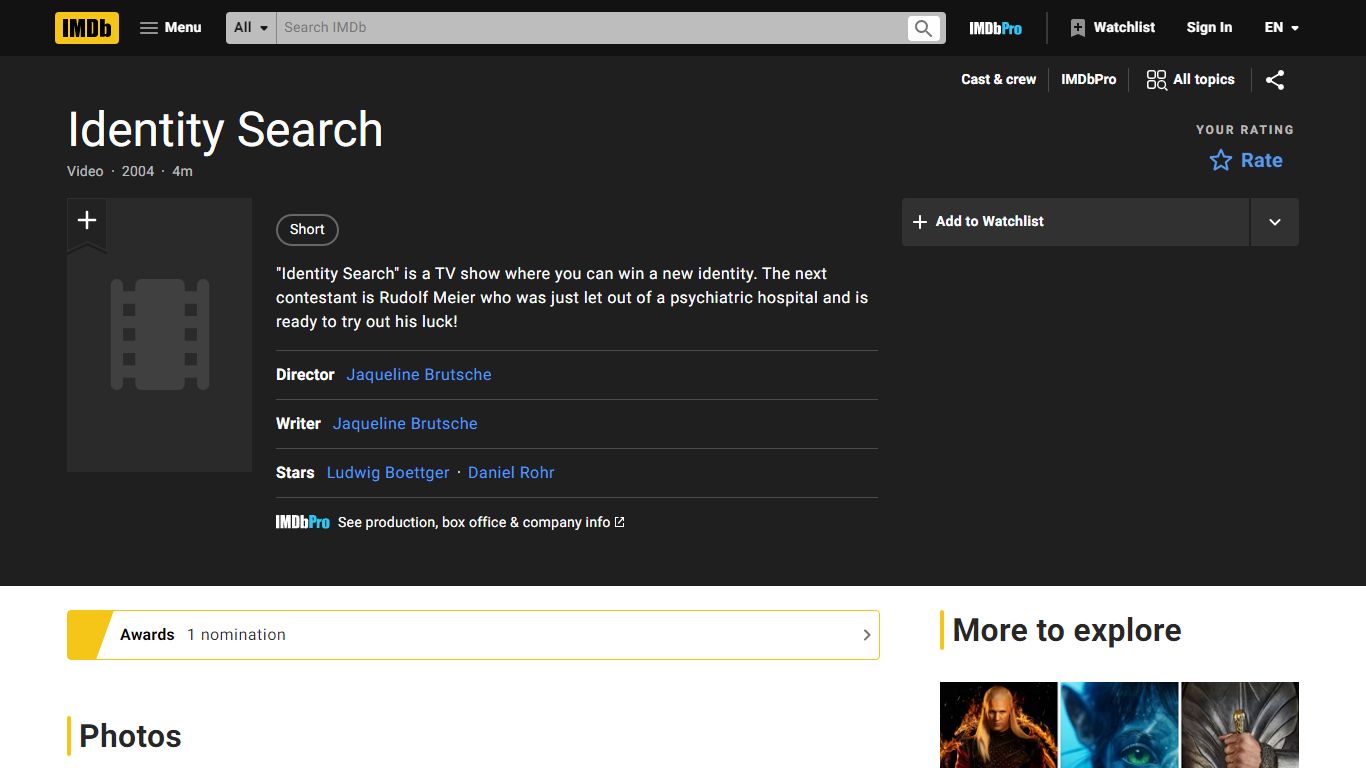The height and width of the screenshot is (768, 1366).
Task: Click the IMDbPro logo above Awards
Action: click(303, 522)
